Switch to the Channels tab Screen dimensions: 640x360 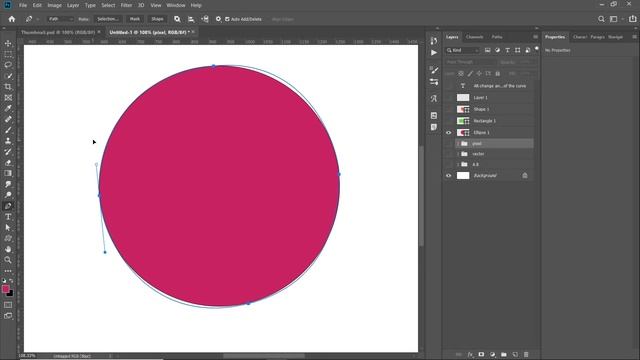pyautogui.click(x=474, y=37)
